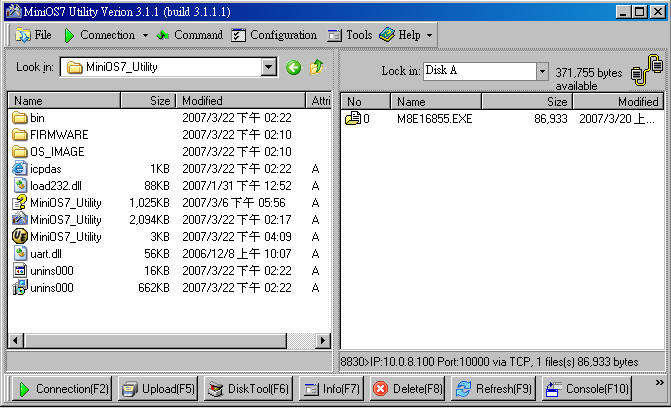Screen dimensions: 671x408
Task: Select the 16KB unins000 file icon
Action: click(20, 271)
